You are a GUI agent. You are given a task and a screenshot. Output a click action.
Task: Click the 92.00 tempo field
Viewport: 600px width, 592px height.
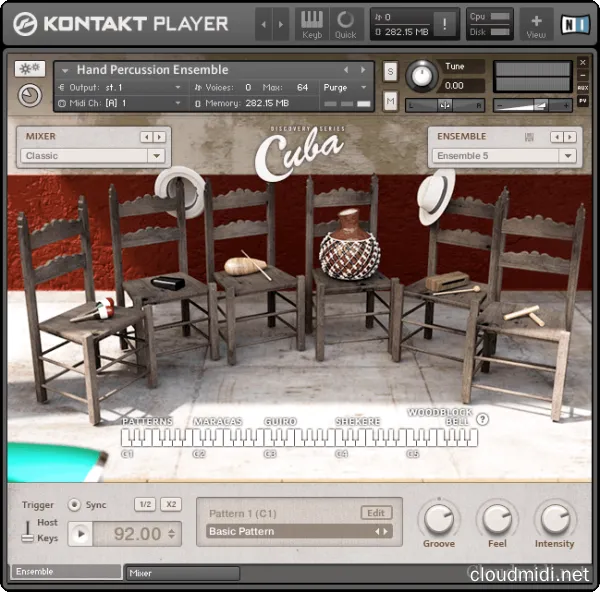pos(136,534)
